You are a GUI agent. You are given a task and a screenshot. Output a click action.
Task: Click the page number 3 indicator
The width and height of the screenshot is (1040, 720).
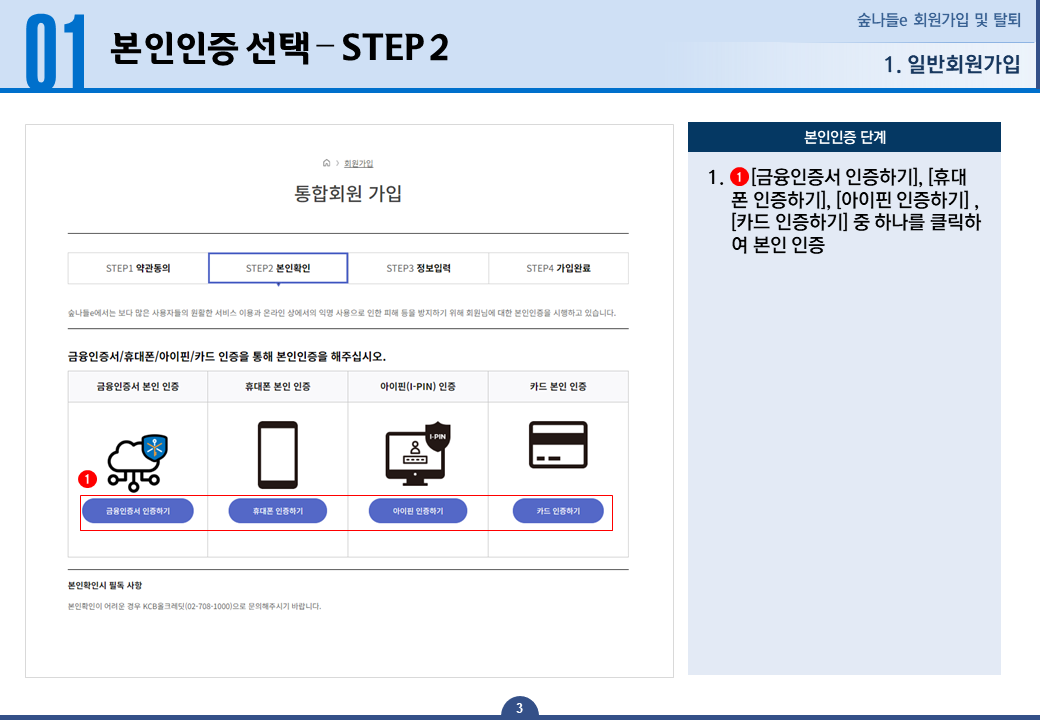point(520,705)
